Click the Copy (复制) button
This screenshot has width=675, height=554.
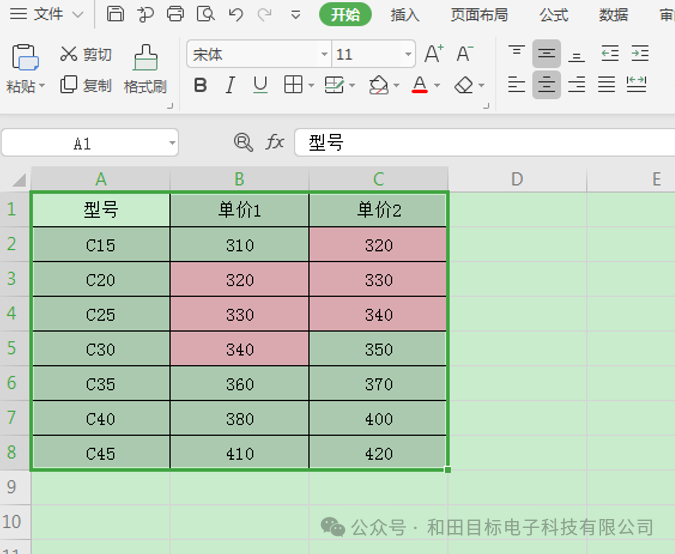point(86,85)
